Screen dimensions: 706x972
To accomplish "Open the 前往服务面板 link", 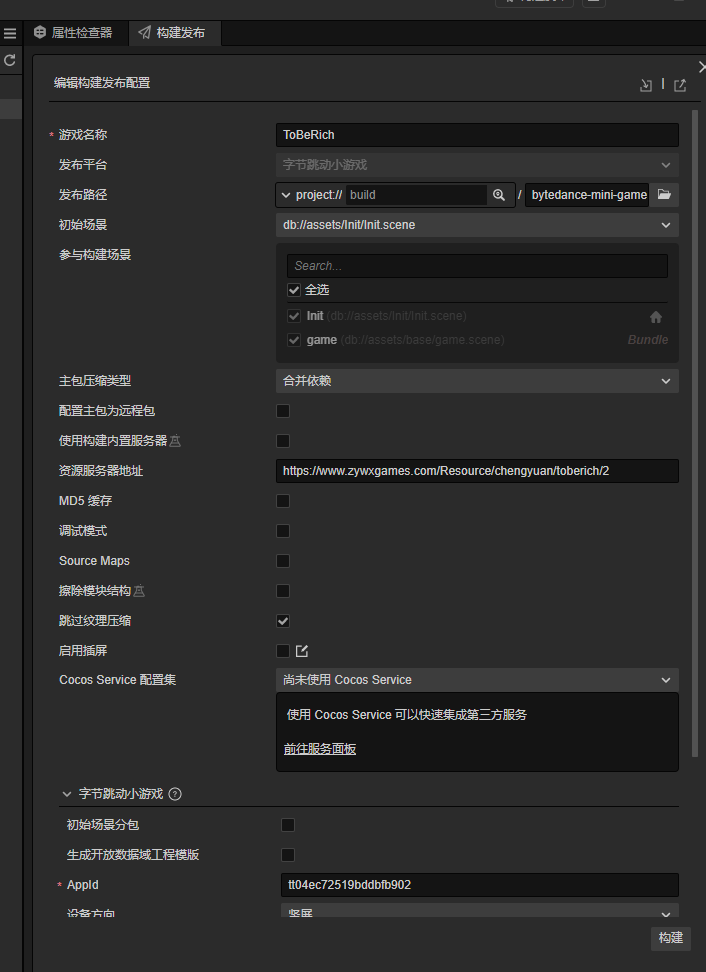I will coord(320,749).
